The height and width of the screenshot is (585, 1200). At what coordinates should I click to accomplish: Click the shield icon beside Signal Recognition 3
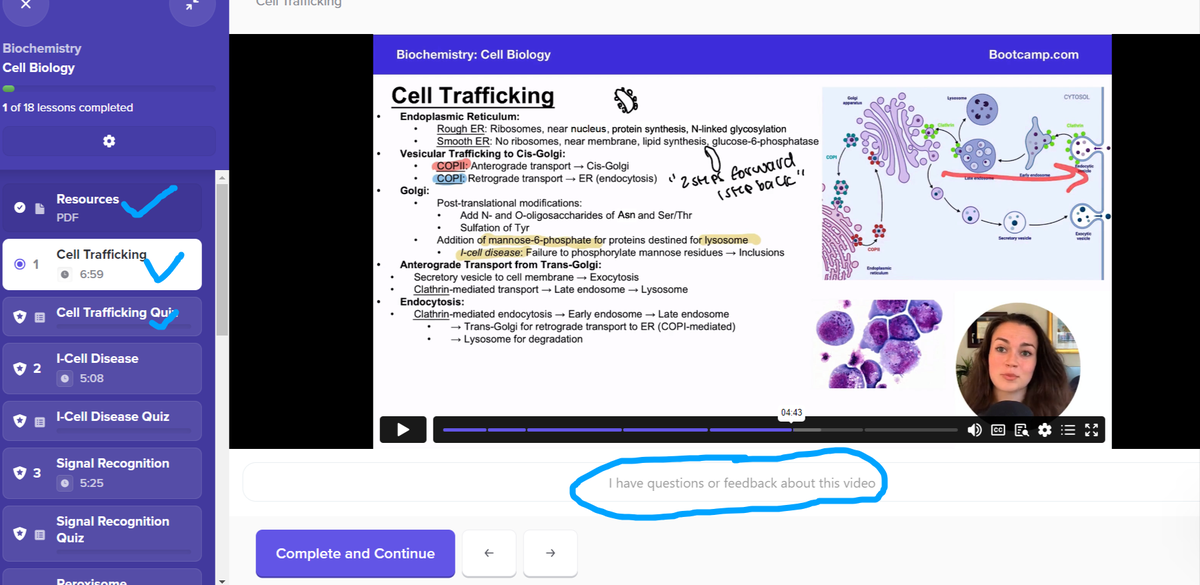[x=19, y=474]
